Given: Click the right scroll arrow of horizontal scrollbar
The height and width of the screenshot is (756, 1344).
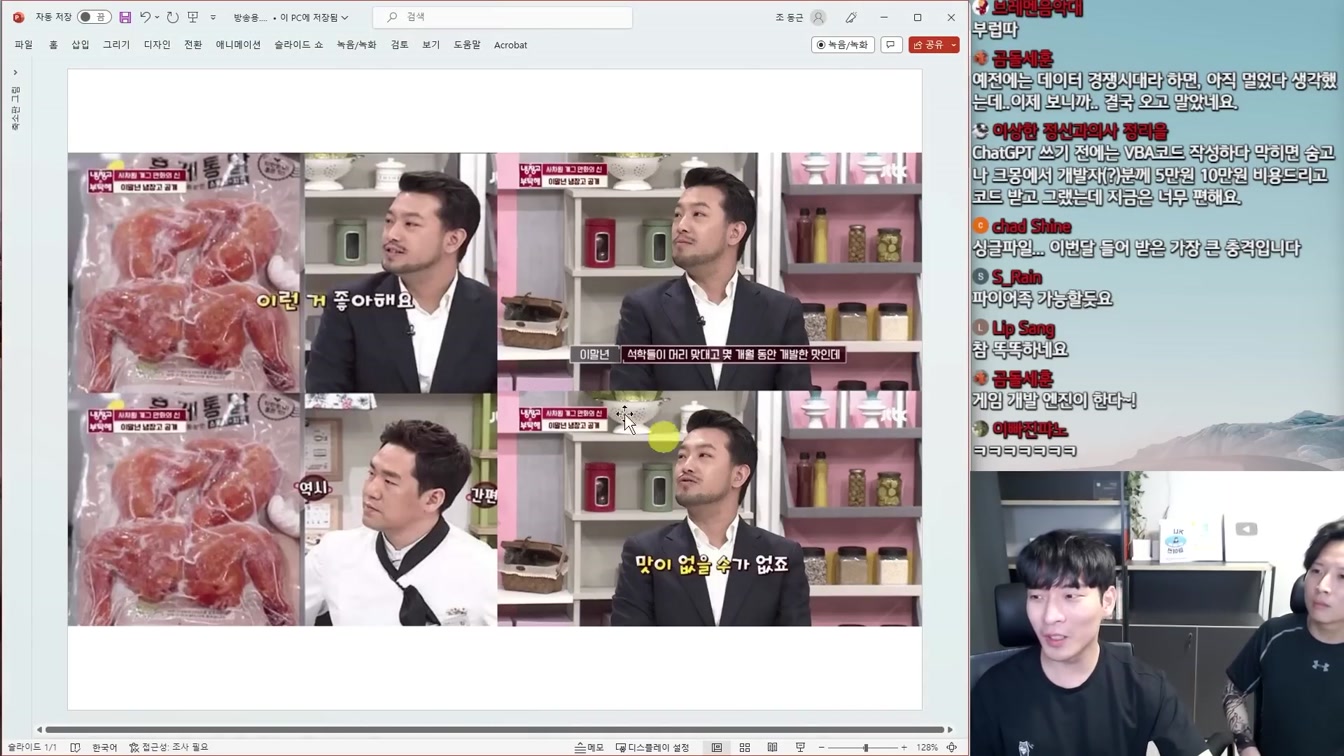Looking at the screenshot, I should coord(951,730).
